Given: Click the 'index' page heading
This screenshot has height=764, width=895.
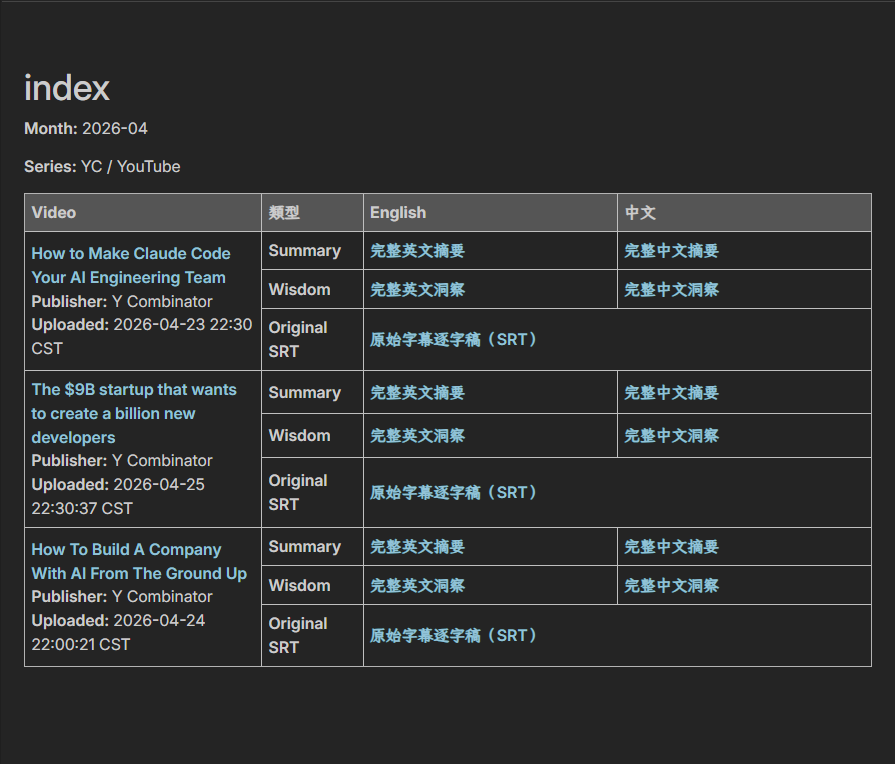Looking at the screenshot, I should point(67,88).
